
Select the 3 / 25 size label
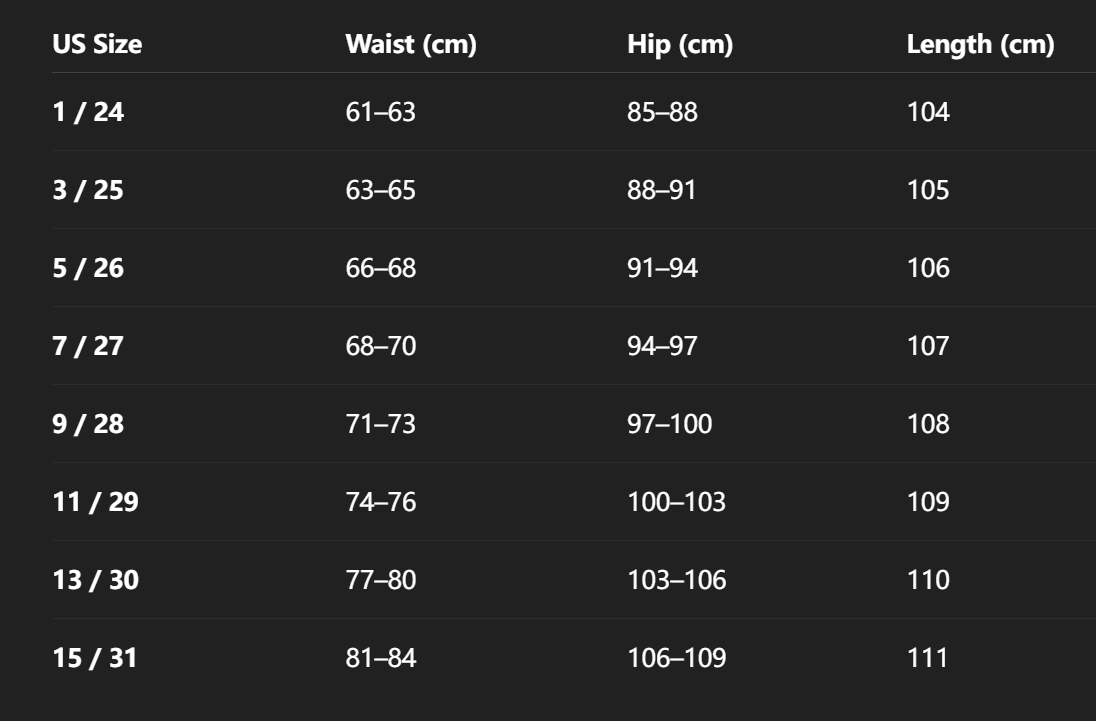point(88,190)
